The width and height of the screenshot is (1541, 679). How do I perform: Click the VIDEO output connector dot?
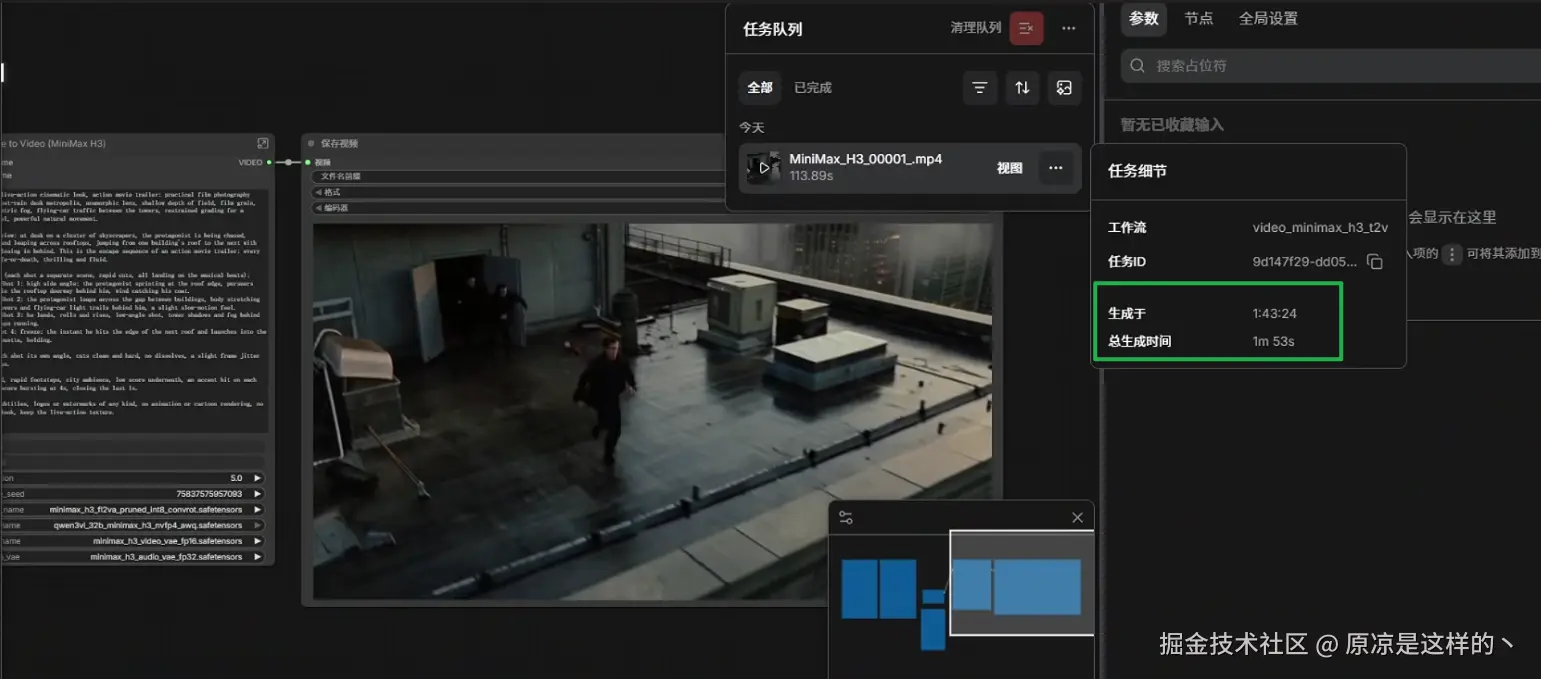point(270,162)
